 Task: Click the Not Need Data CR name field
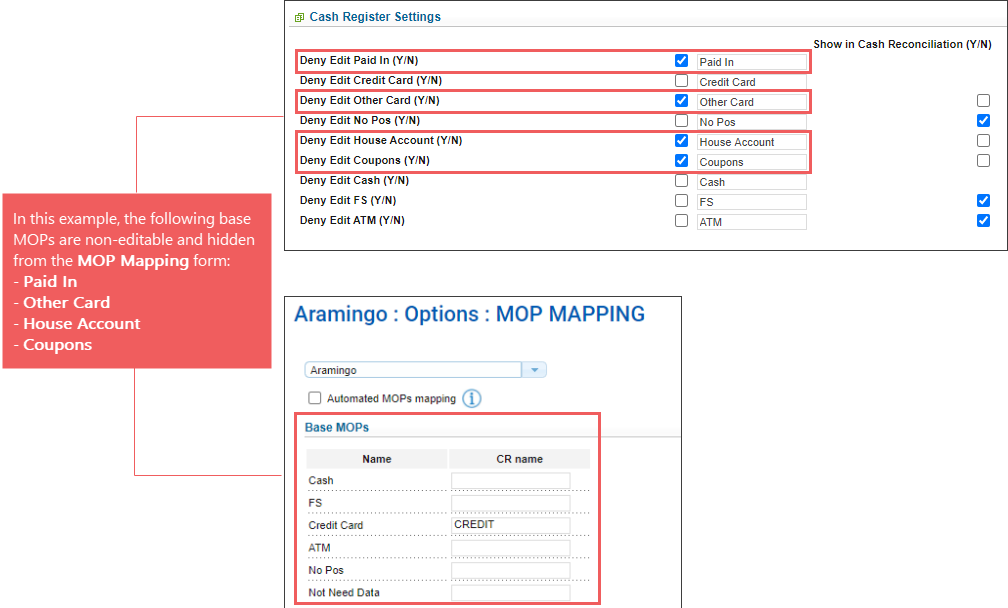point(510,593)
